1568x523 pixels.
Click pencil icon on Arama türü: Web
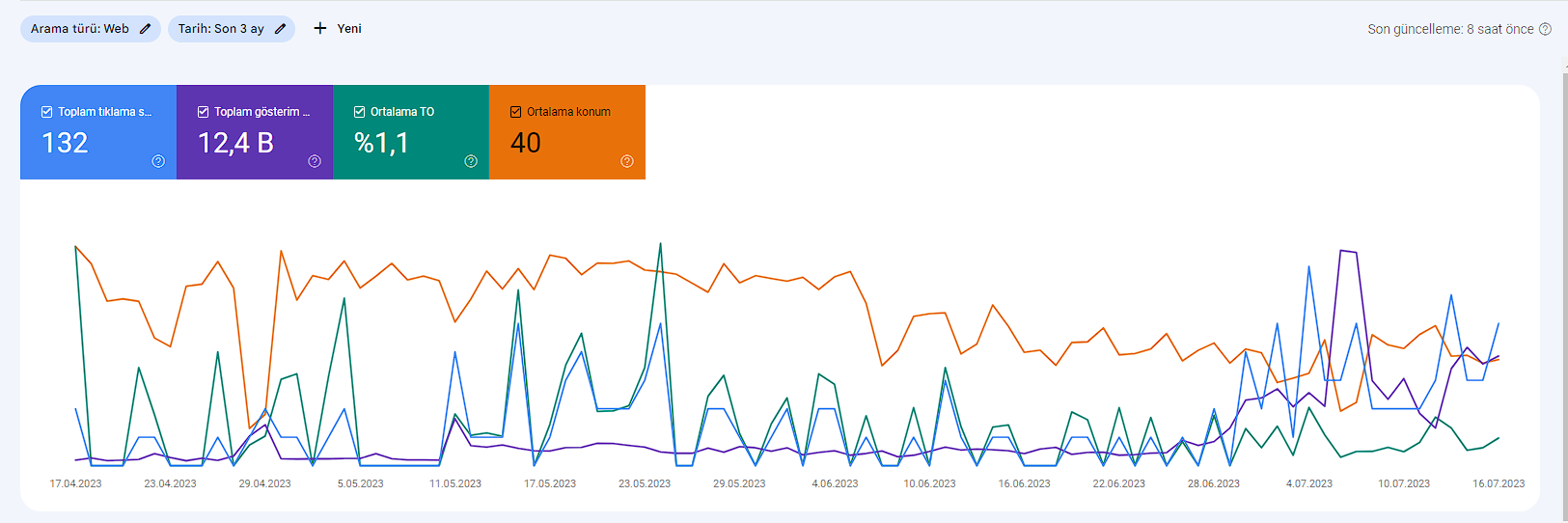click(145, 29)
